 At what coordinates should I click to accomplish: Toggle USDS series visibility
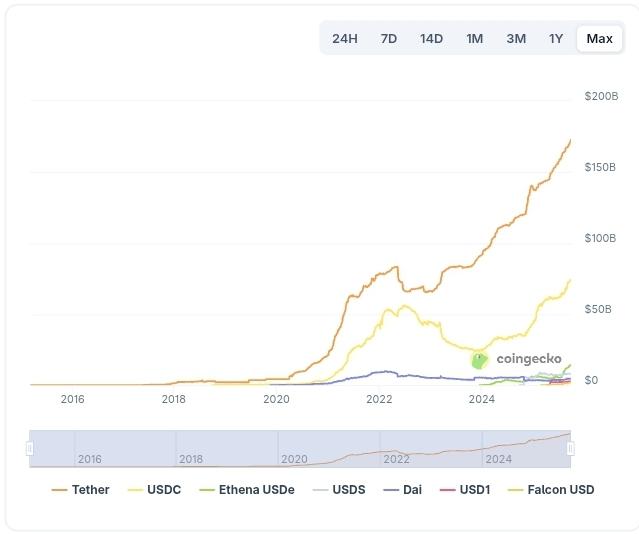pyautogui.click(x=339, y=490)
